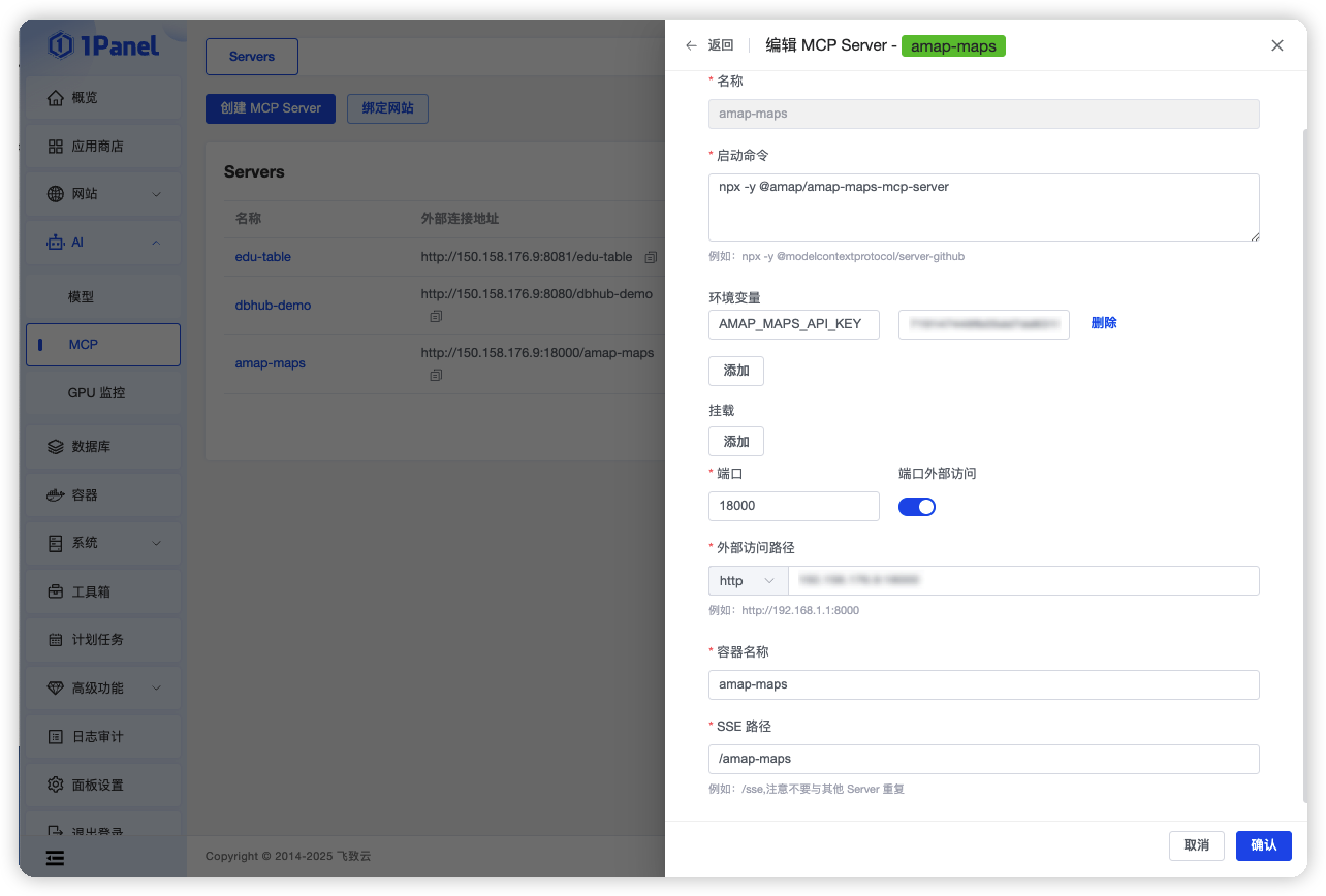Open 概览 overview from sidebar
This screenshot has width=1326, height=896.
[x=103, y=98]
